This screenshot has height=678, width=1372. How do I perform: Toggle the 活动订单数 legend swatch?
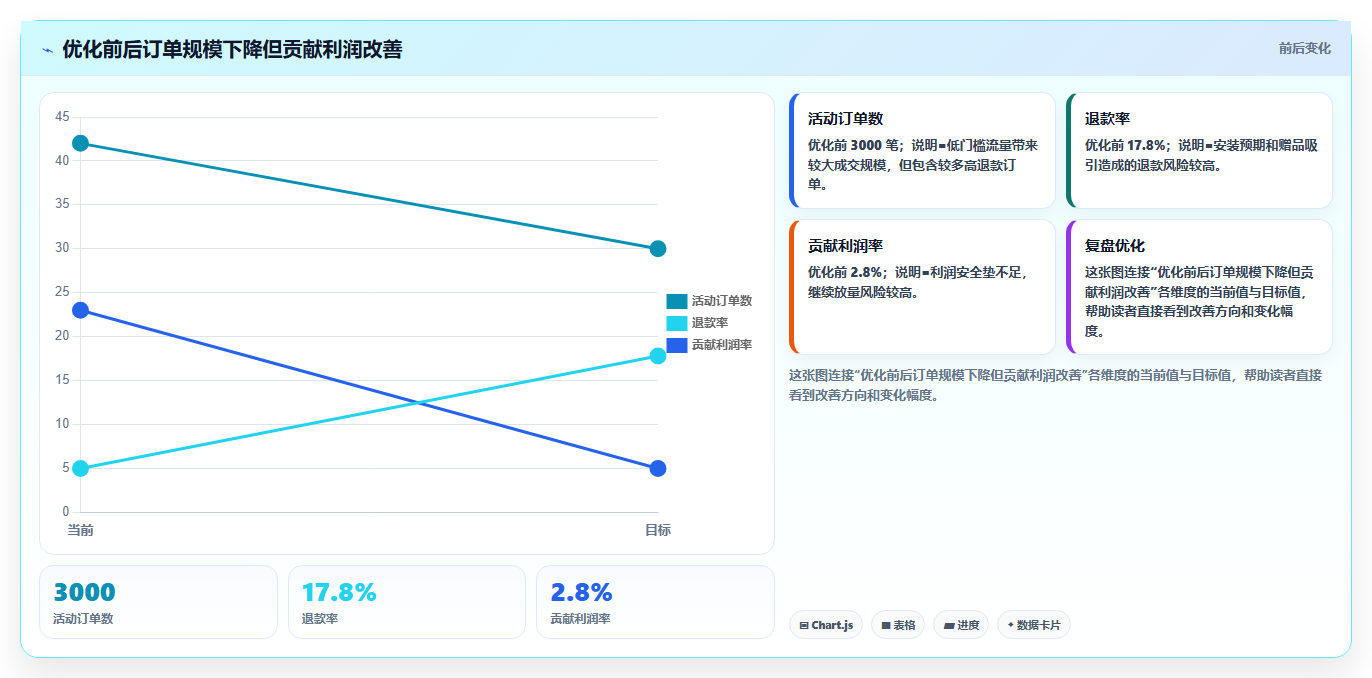(x=677, y=301)
